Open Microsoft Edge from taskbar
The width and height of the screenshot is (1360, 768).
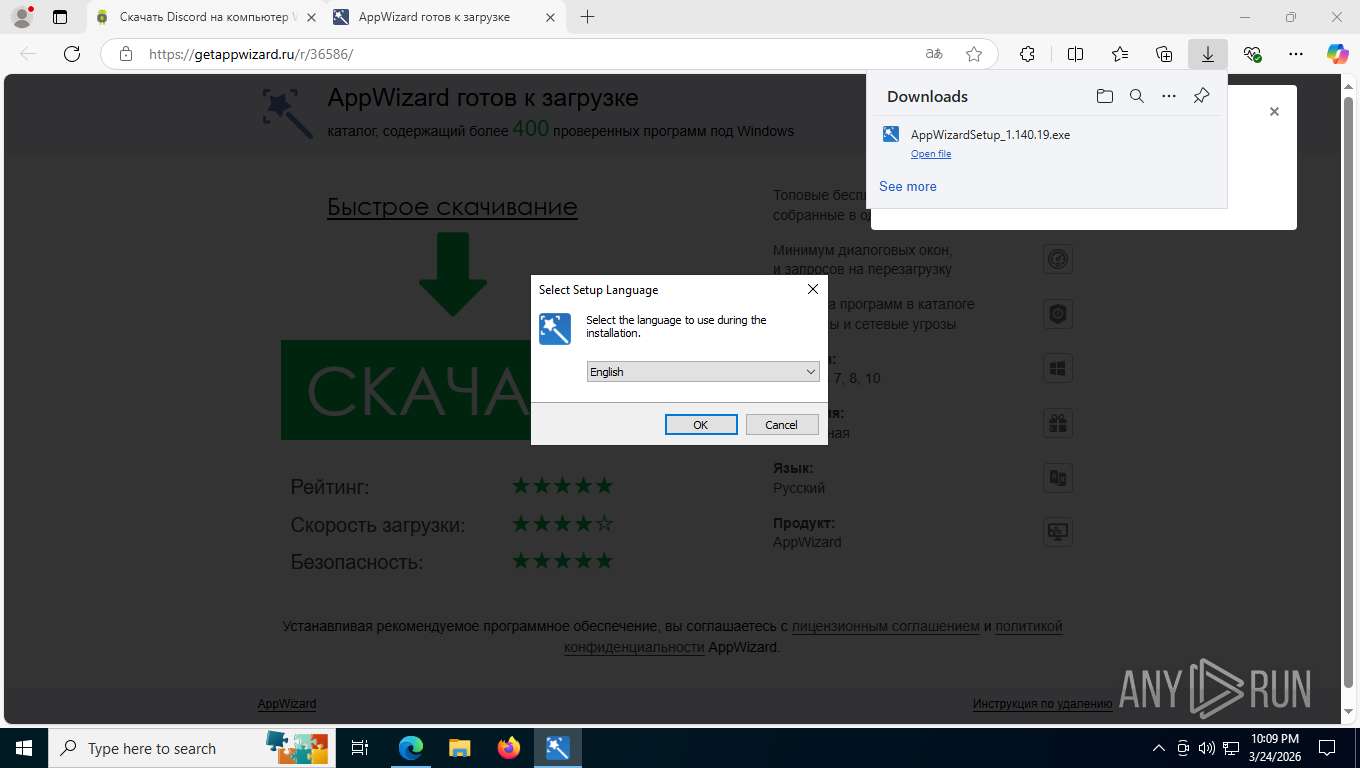coord(411,748)
